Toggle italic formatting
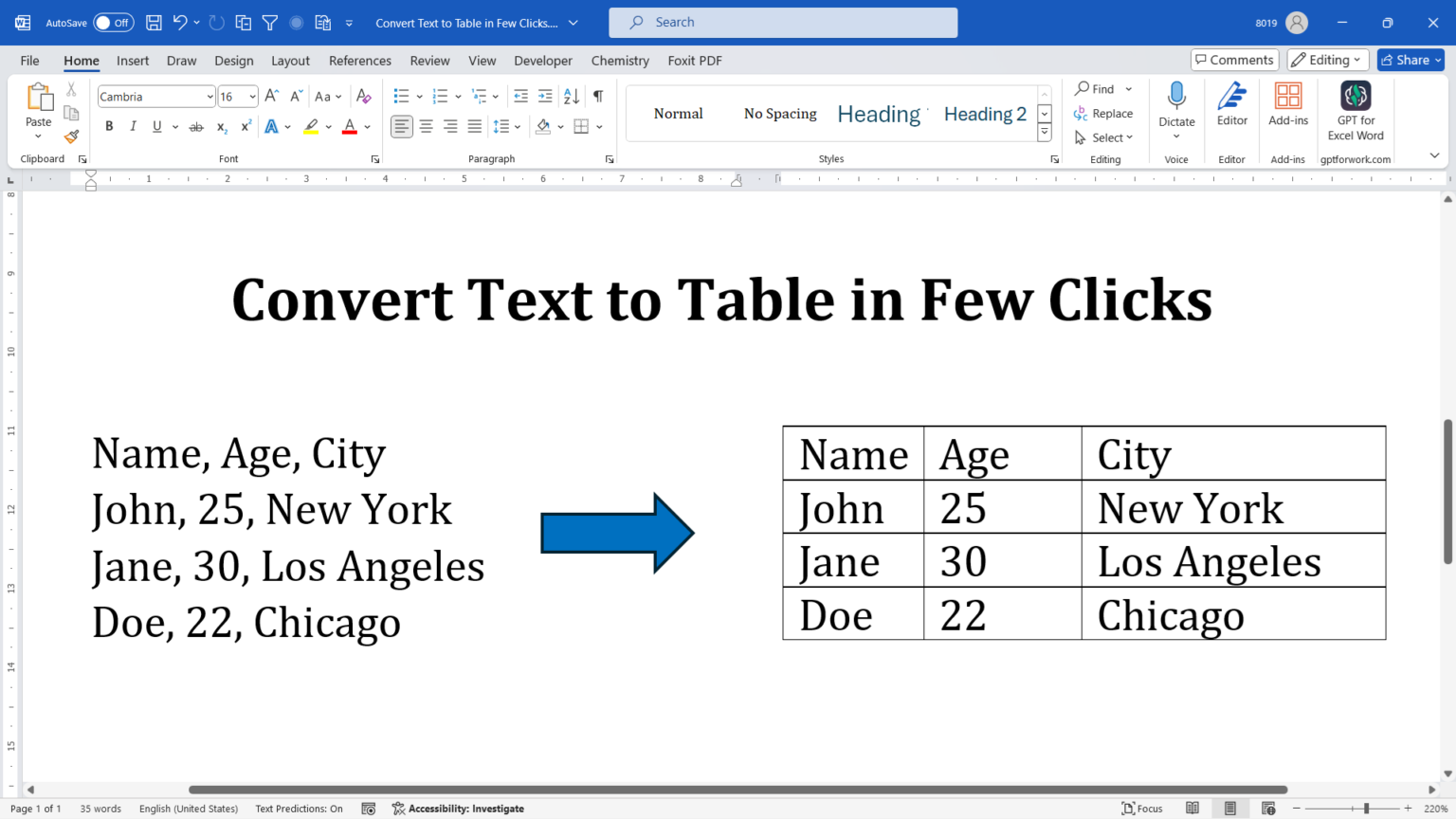The image size is (1456, 819). (x=133, y=125)
